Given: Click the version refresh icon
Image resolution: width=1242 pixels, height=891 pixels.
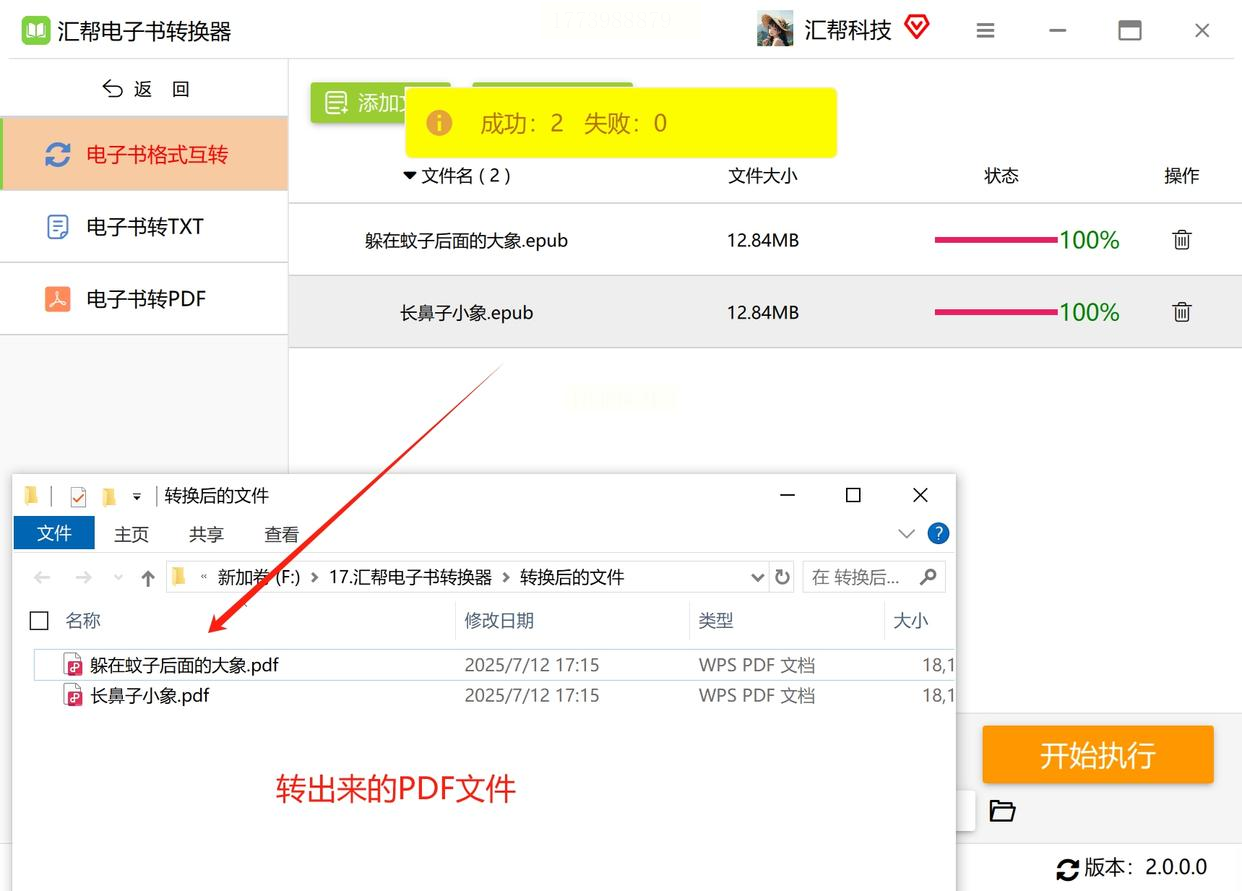Looking at the screenshot, I should [1068, 868].
